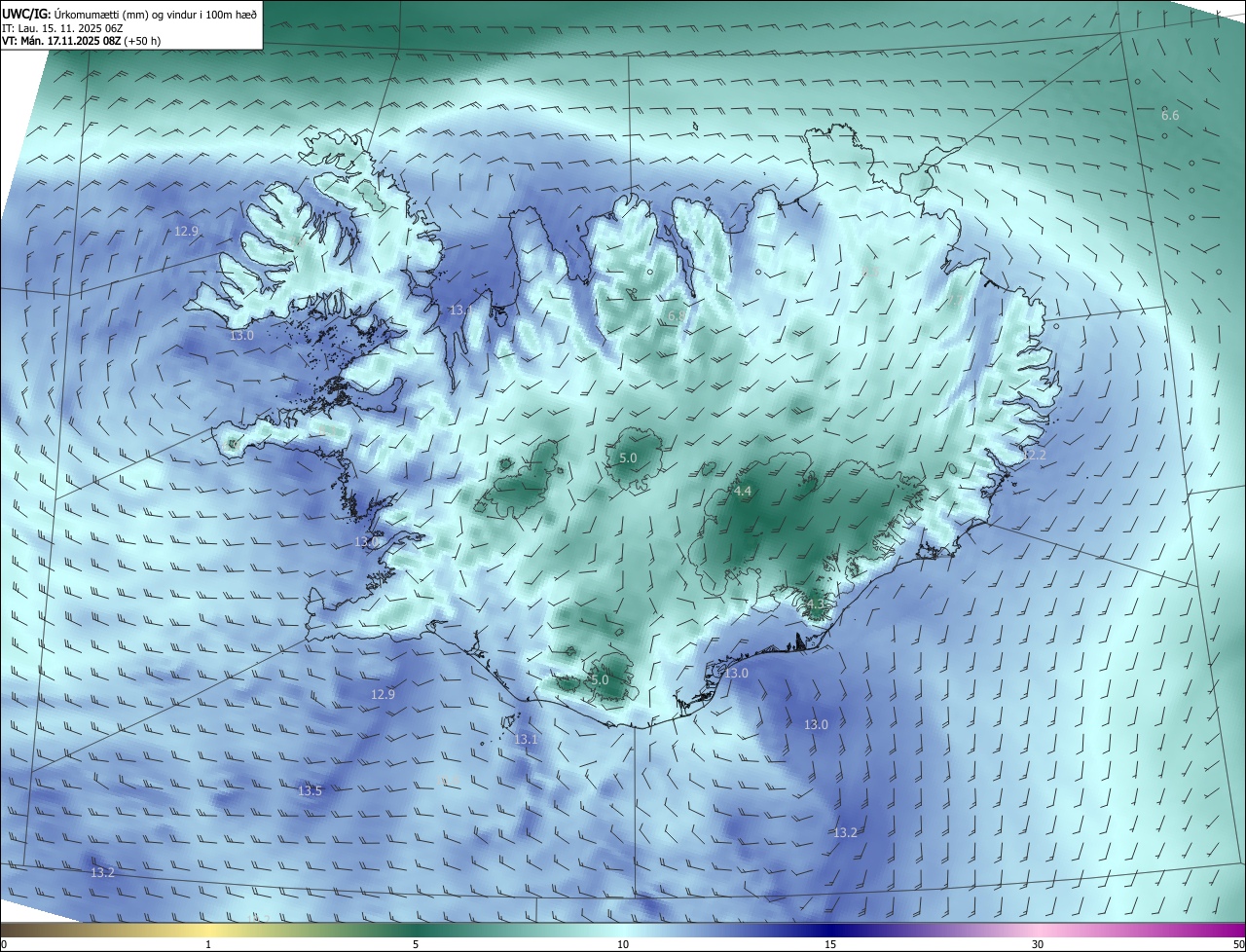Click the colorbar tick label '0'
This screenshot has height=952, width=1246.
(4, 944)
